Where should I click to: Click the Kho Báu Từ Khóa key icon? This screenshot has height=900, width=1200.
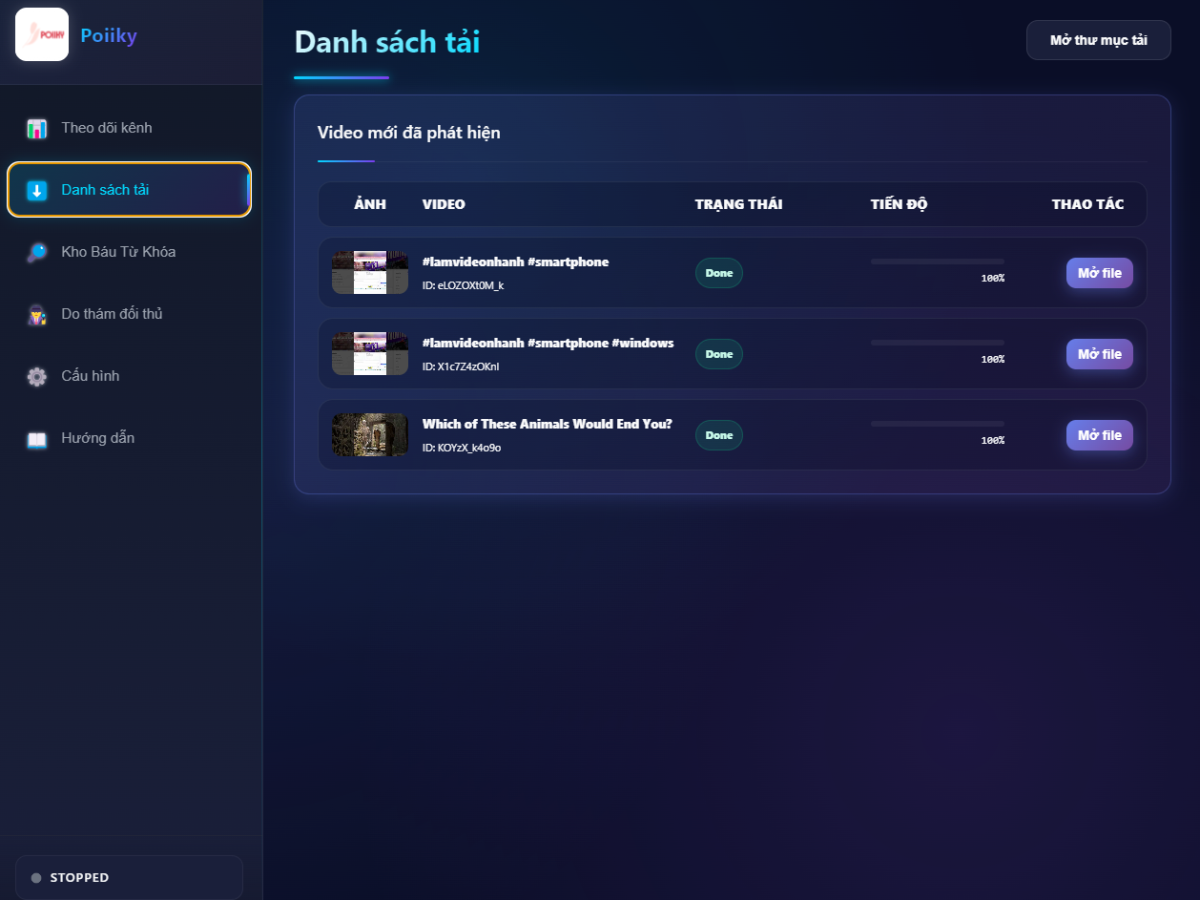pyautogui.click(x=37, y=252)
